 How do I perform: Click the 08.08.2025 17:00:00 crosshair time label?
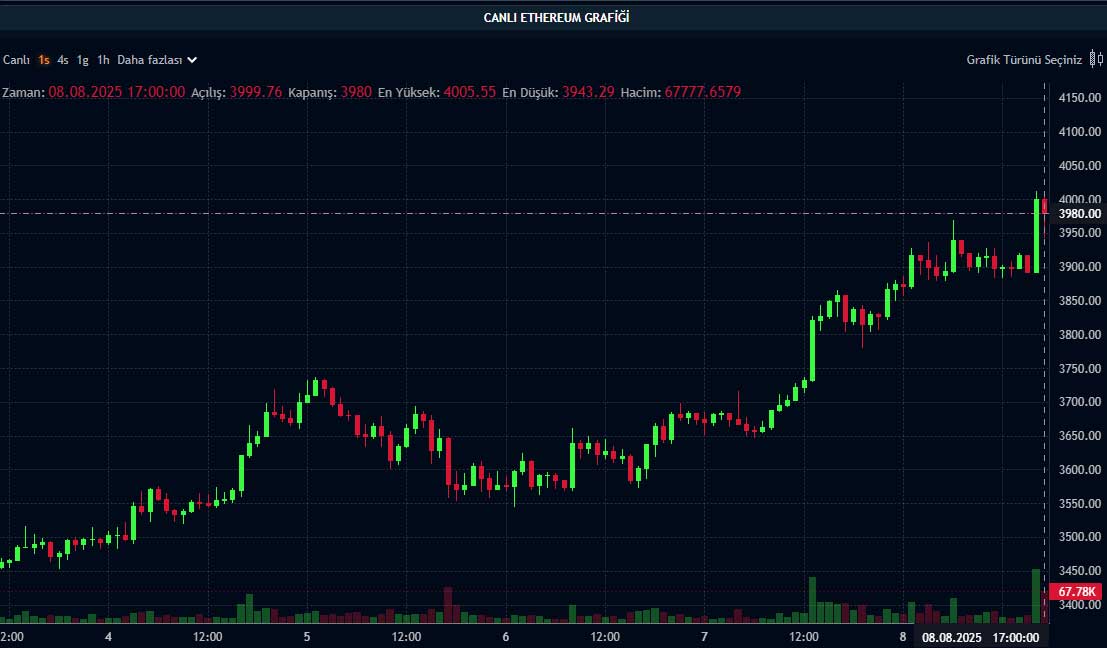click(x=981, y=637)
